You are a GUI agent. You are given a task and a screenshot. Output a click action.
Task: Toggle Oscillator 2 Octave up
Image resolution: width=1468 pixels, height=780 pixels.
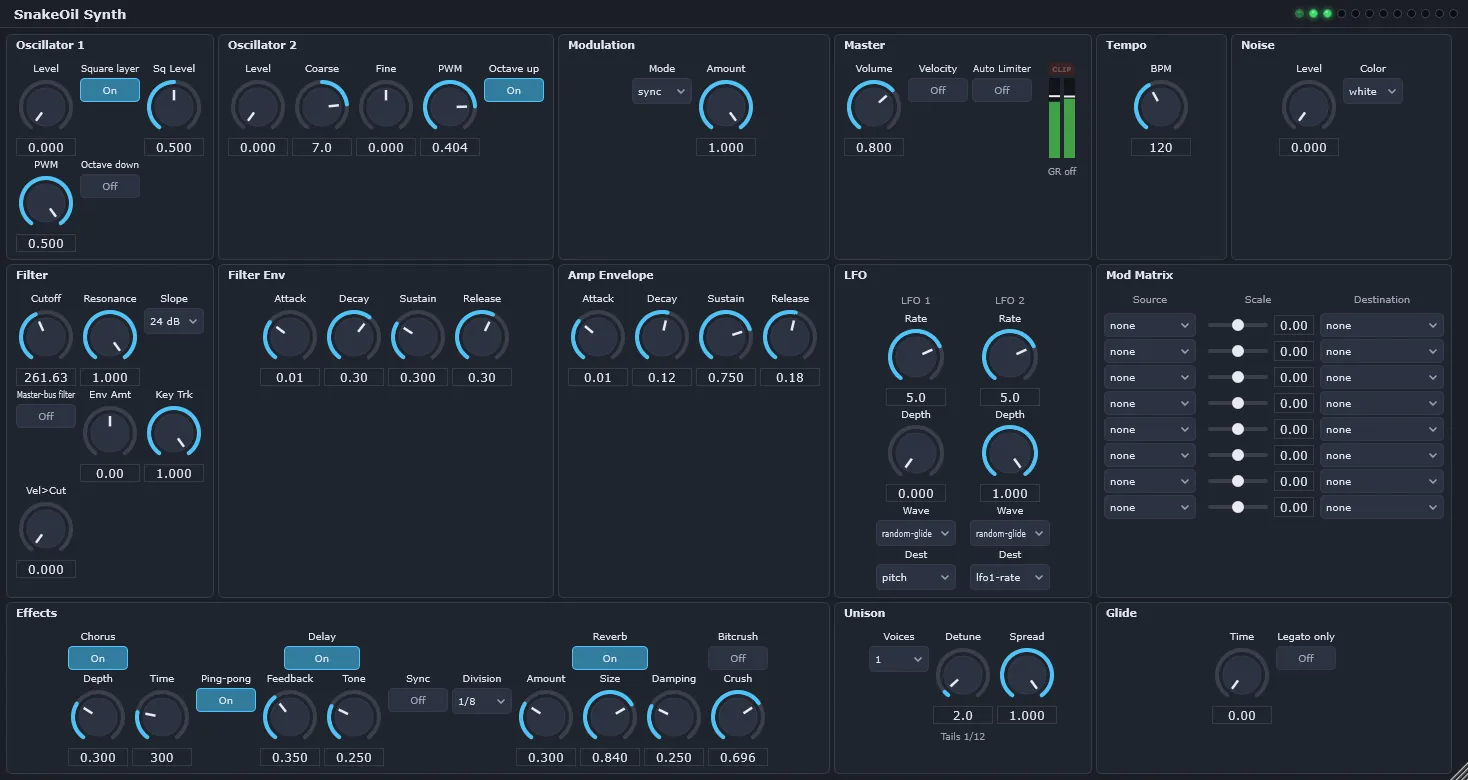514,90
